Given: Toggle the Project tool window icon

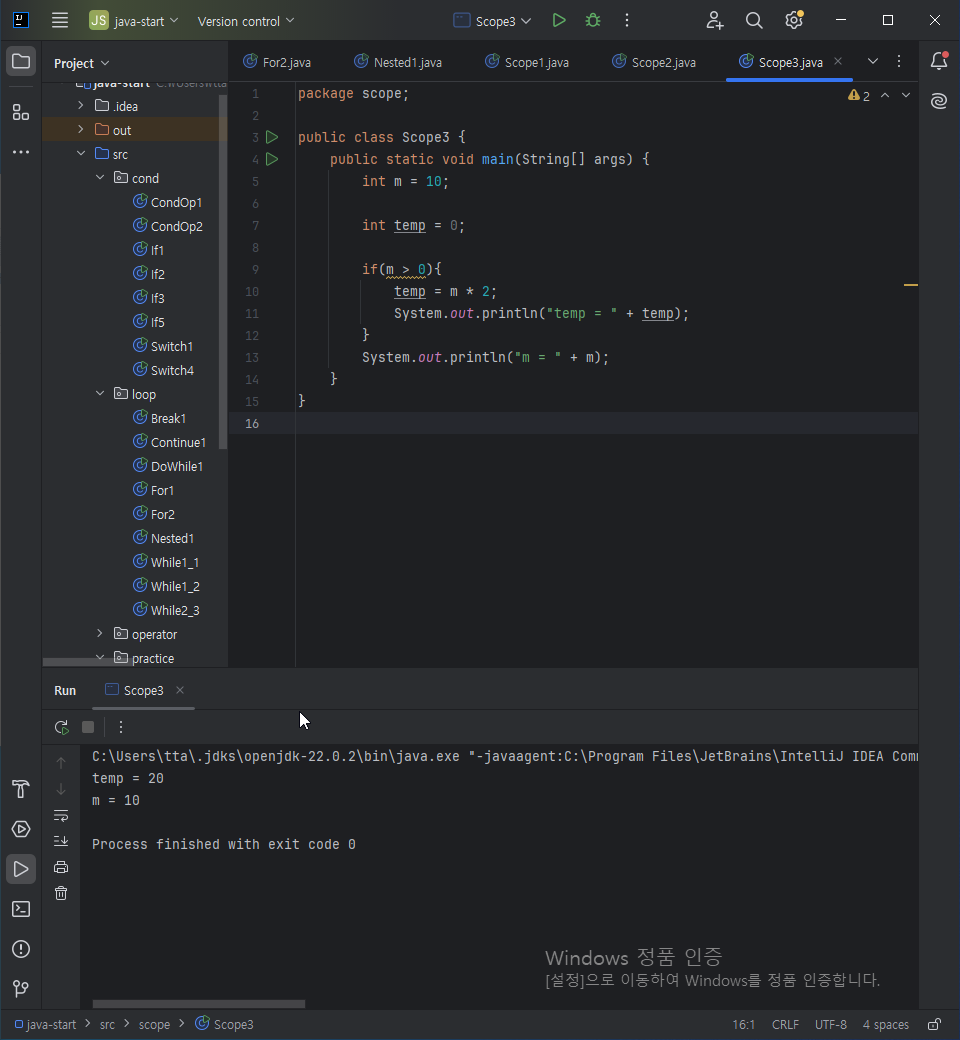Looking at the screenshot, I should 21,62.
